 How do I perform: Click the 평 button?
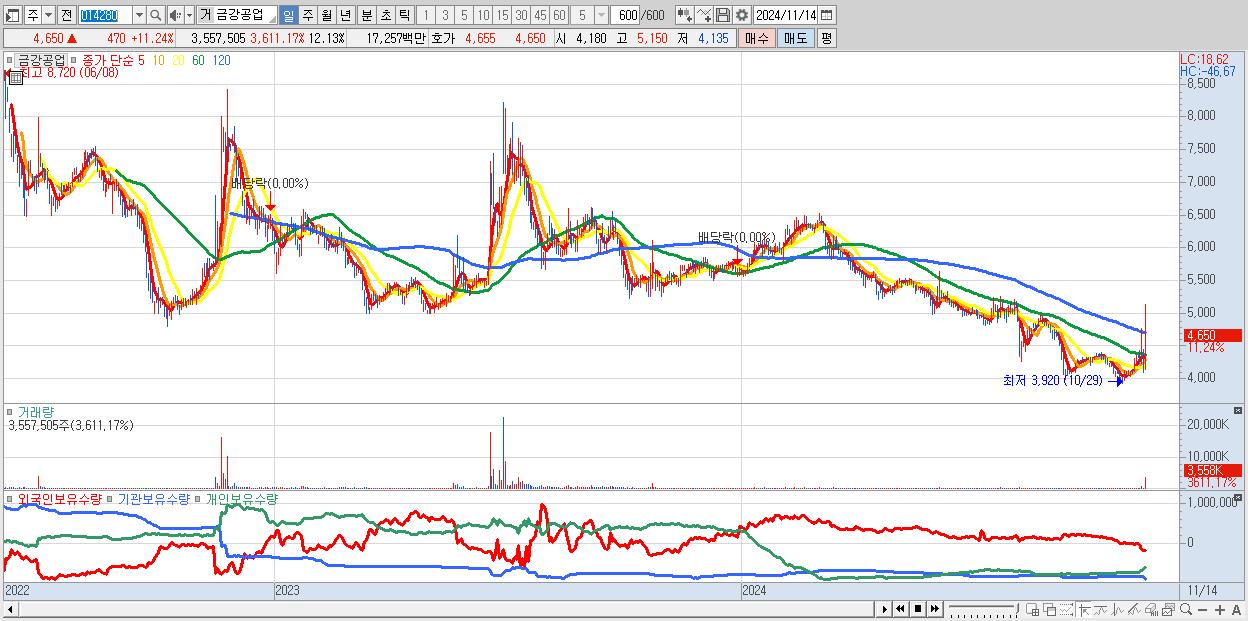pos(826,38)
